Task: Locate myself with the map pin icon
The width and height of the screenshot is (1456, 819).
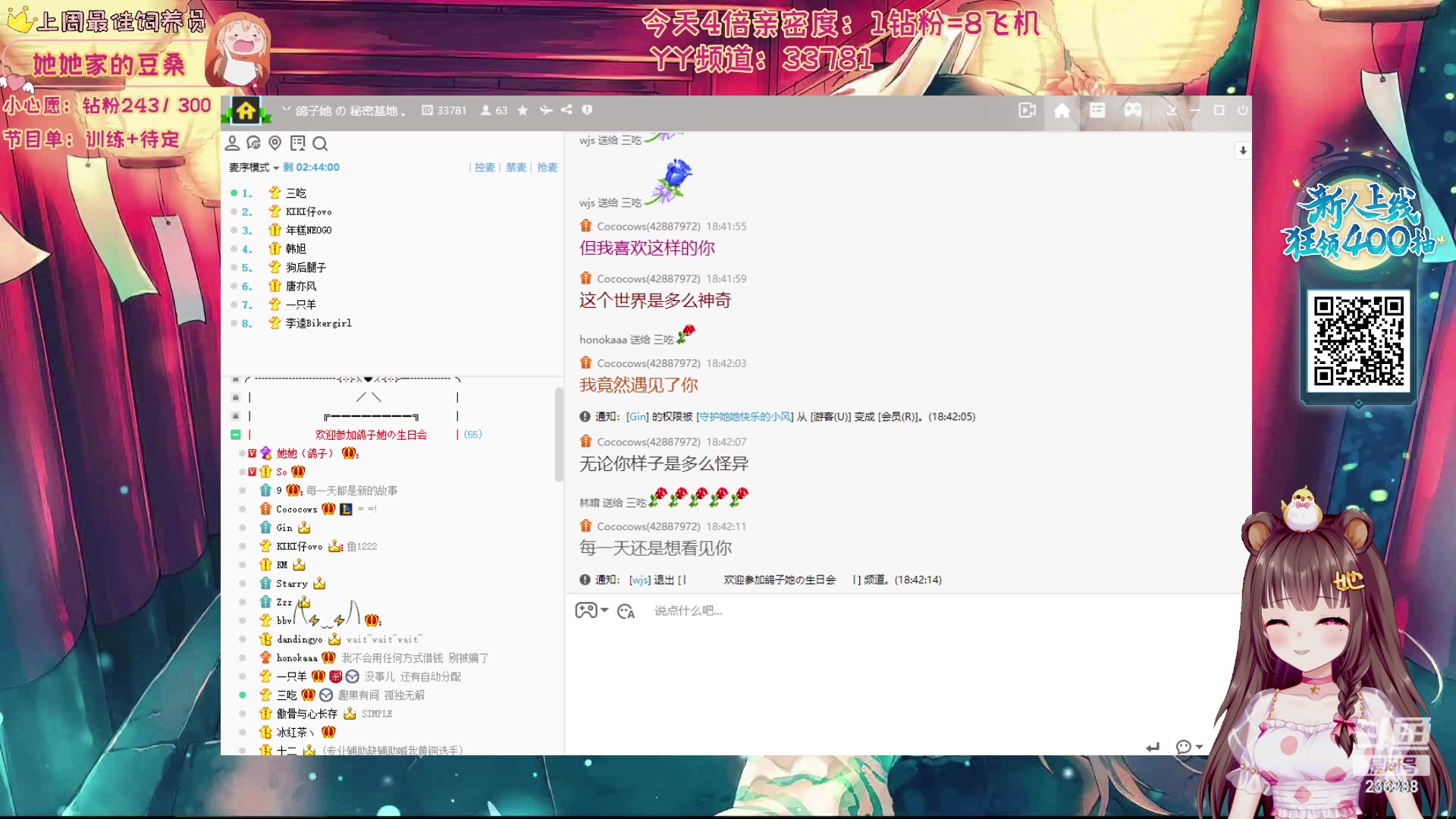Action: click(275, 143)
